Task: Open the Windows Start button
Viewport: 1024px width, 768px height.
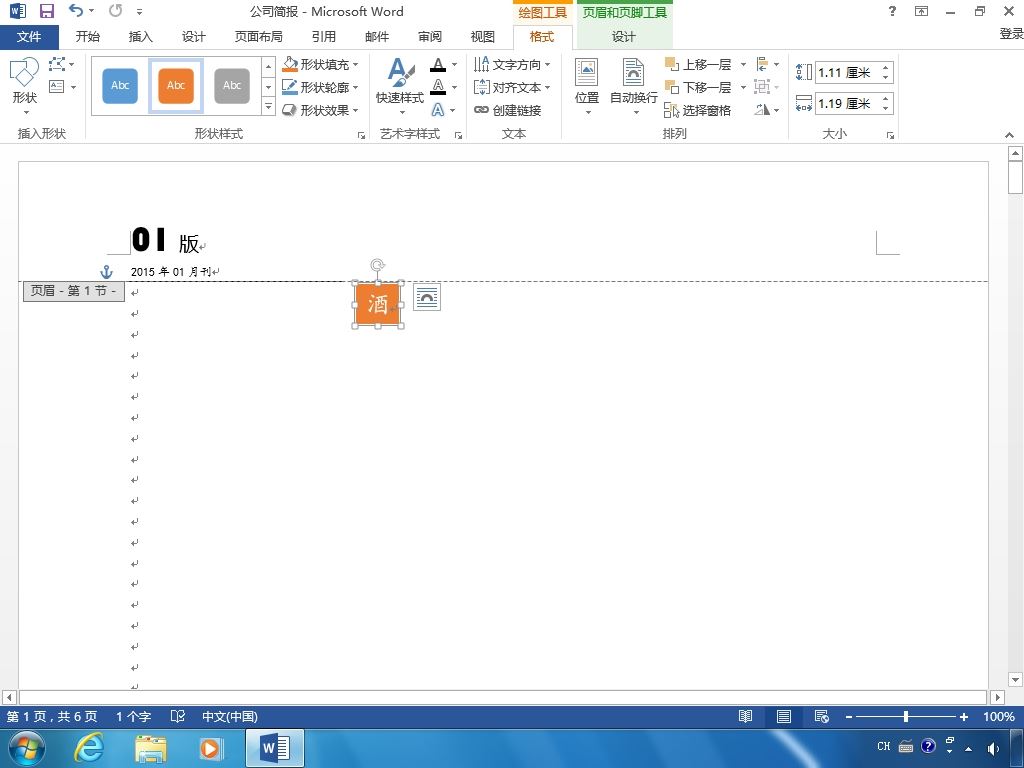Action: [x=27, y=748]
